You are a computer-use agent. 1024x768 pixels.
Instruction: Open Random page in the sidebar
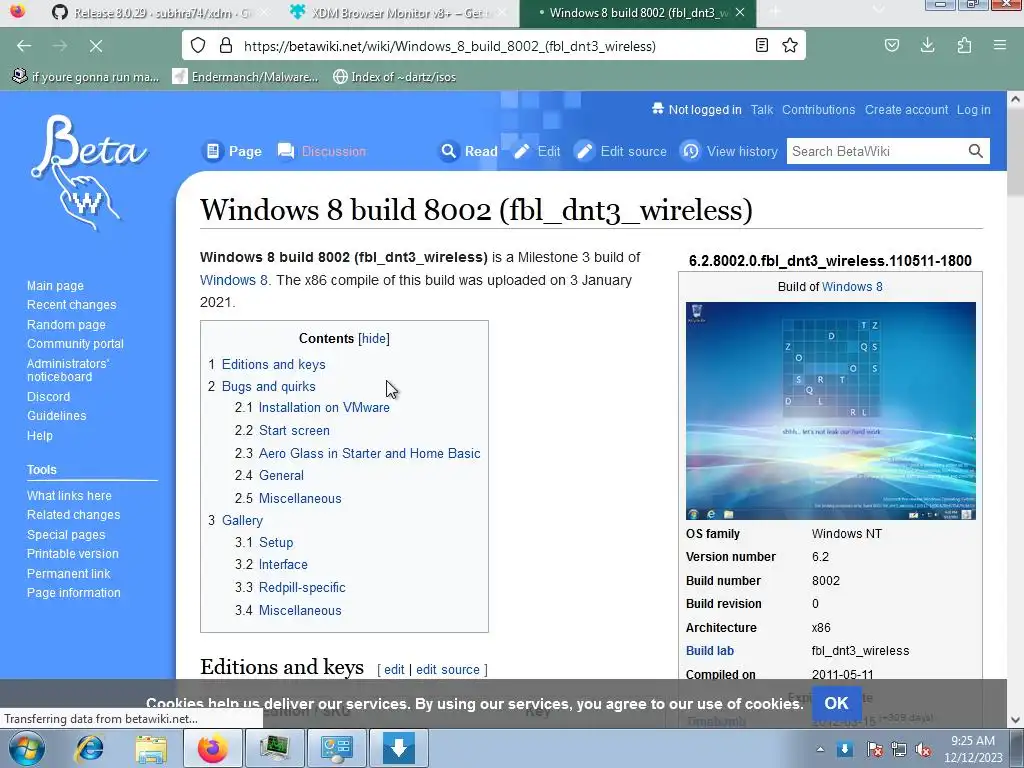pyautogui.click(x=66, y=325)
